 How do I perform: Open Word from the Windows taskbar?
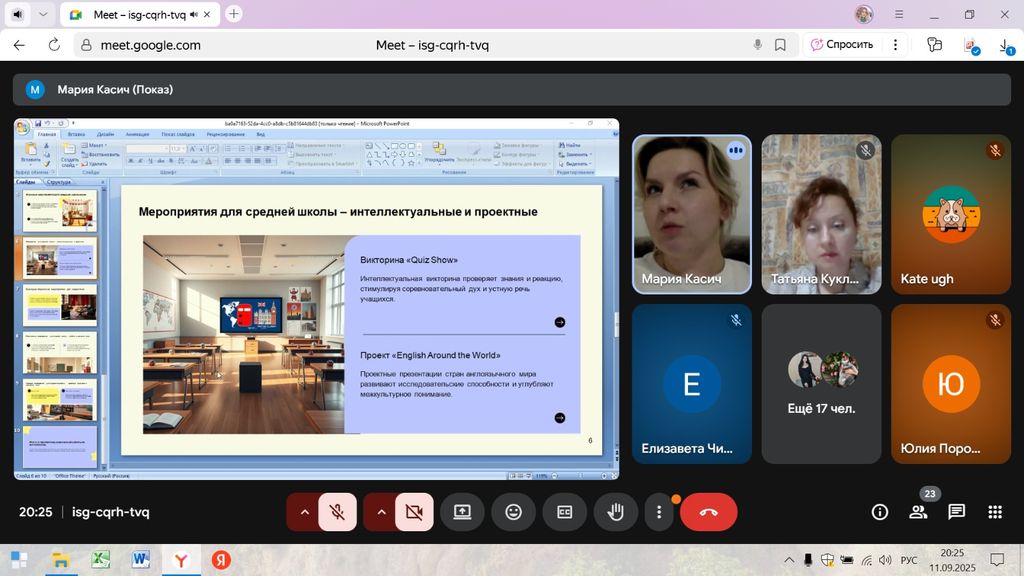(x=139, y=560)
